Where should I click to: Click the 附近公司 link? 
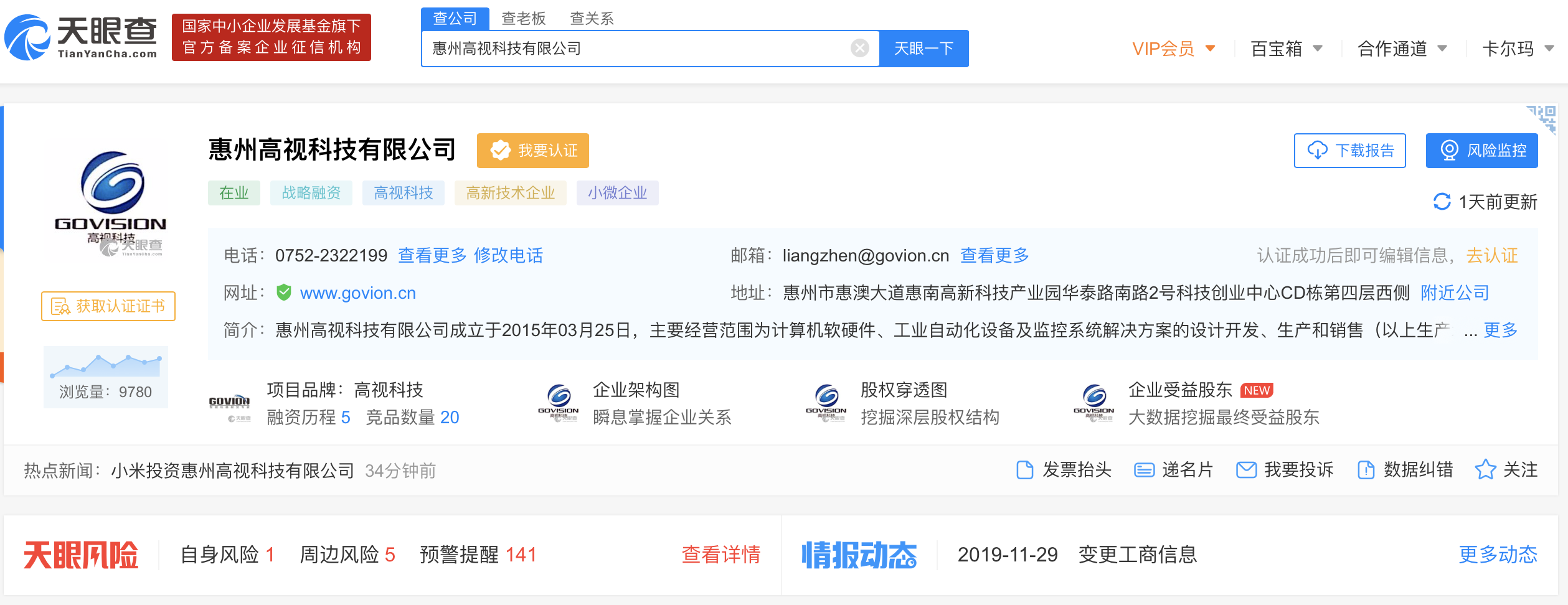pyautogui.click(x=1455, y=293)
